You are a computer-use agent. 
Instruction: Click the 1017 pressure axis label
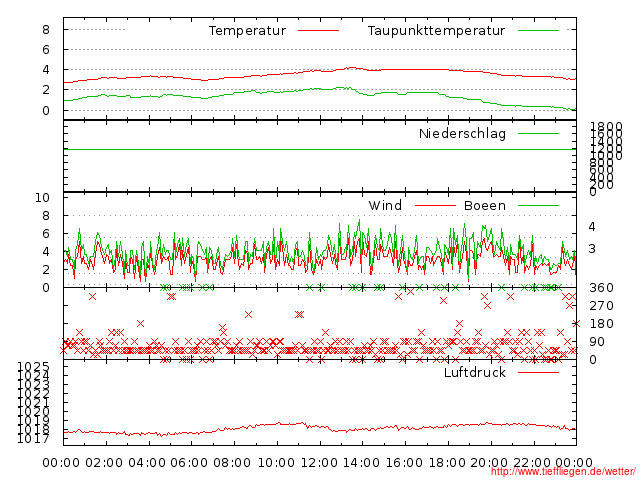(33, 439)
